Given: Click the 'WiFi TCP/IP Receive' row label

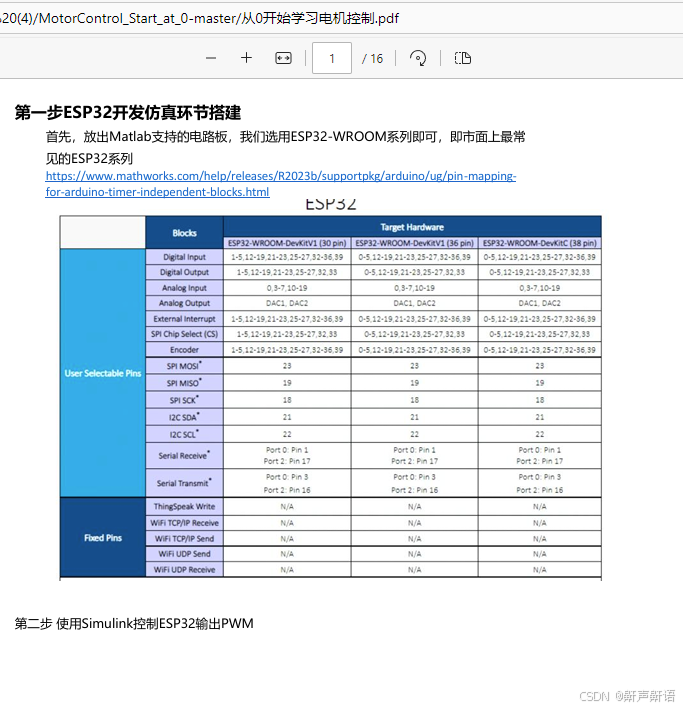Looking at the screenshot, I should click(x=184, y=523).
